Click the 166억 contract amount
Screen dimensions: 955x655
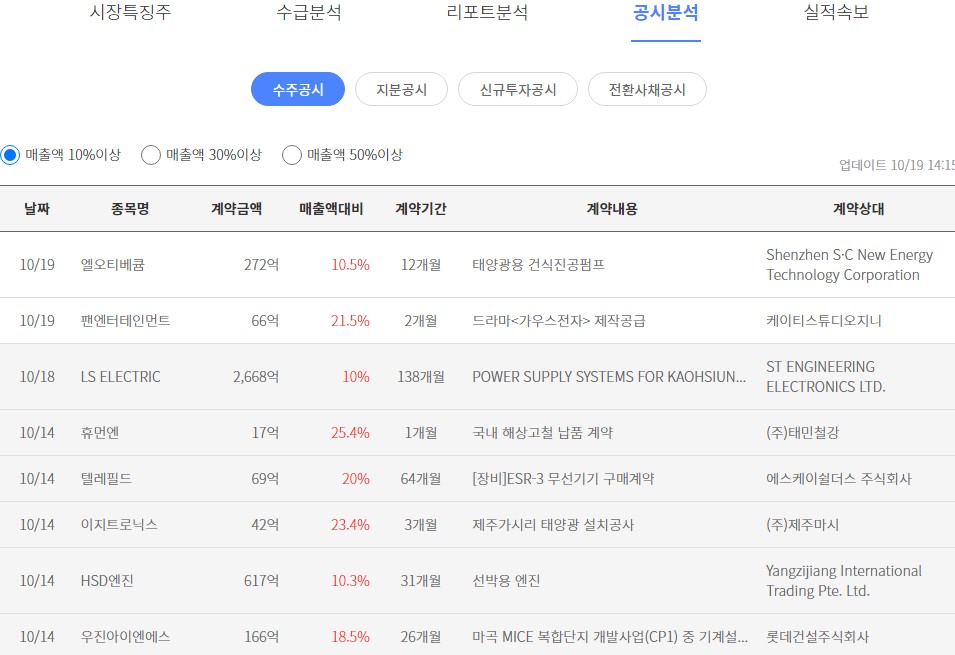pyautogui.click(x=261, y=637)
